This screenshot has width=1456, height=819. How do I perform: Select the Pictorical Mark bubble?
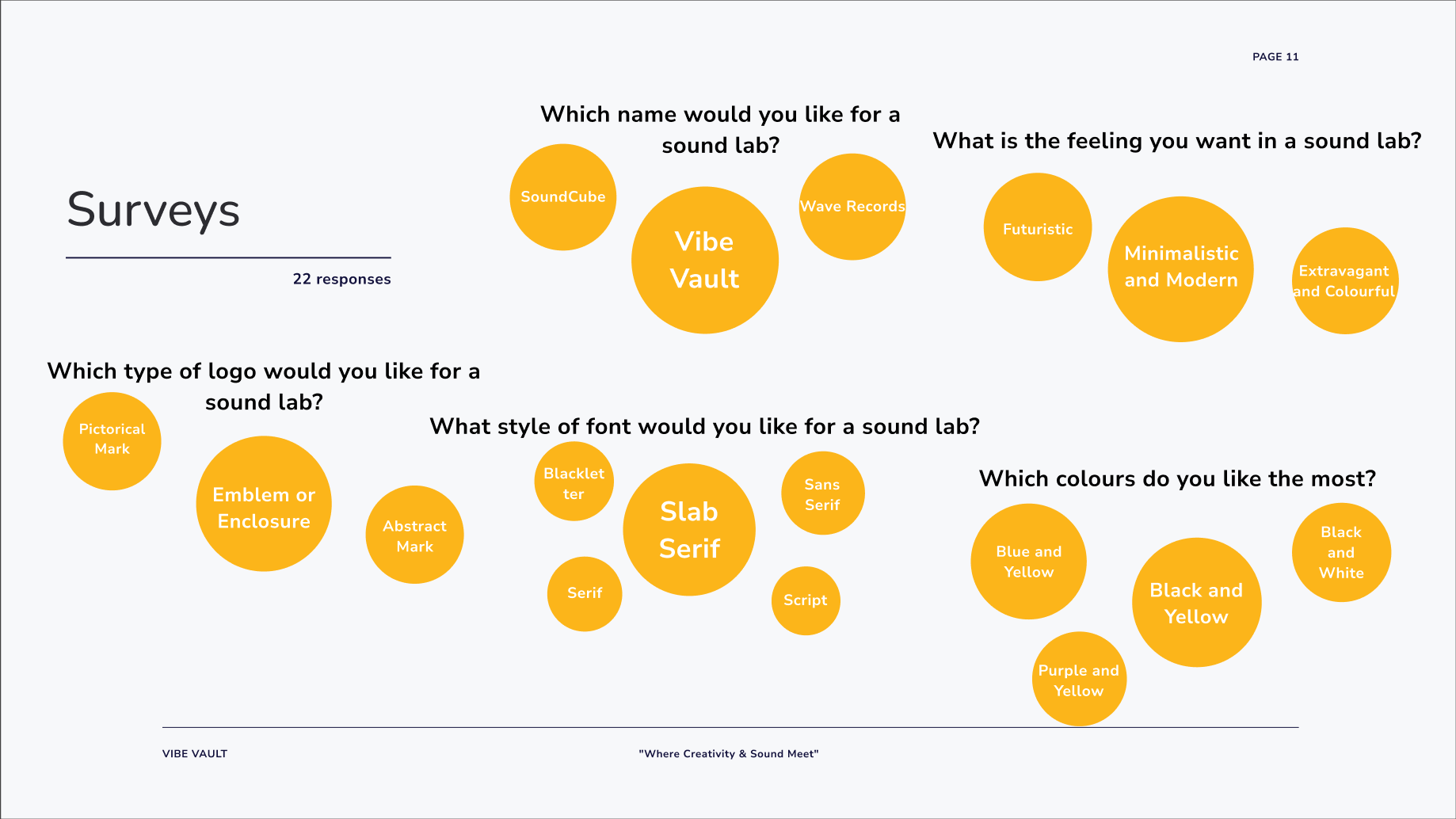pos(112,441)
